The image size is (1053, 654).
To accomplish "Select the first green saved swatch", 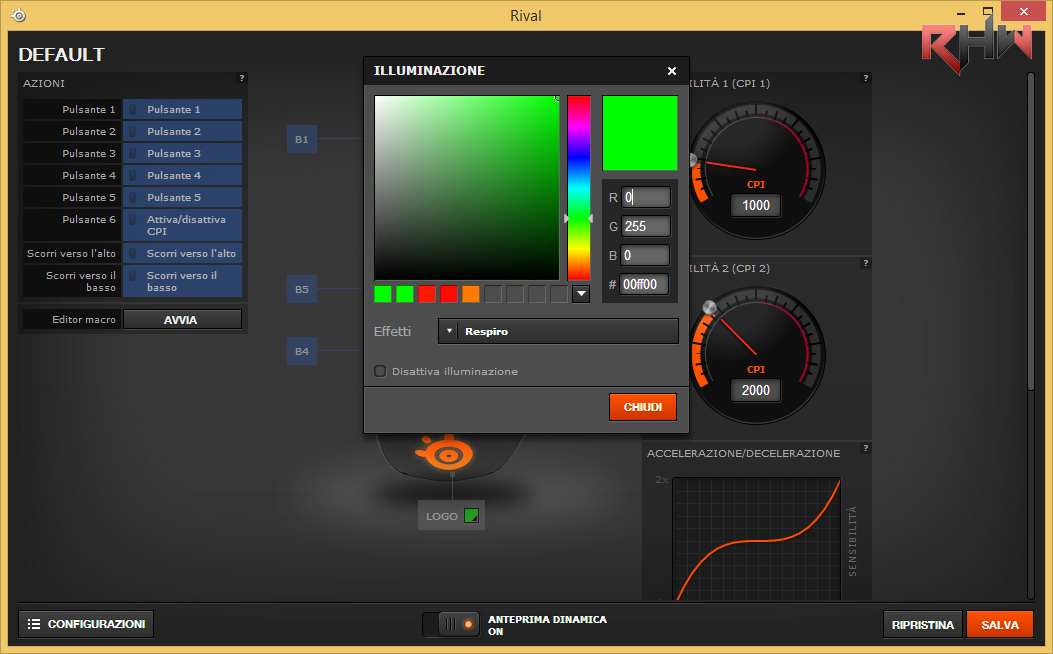I will click(383, 294).
